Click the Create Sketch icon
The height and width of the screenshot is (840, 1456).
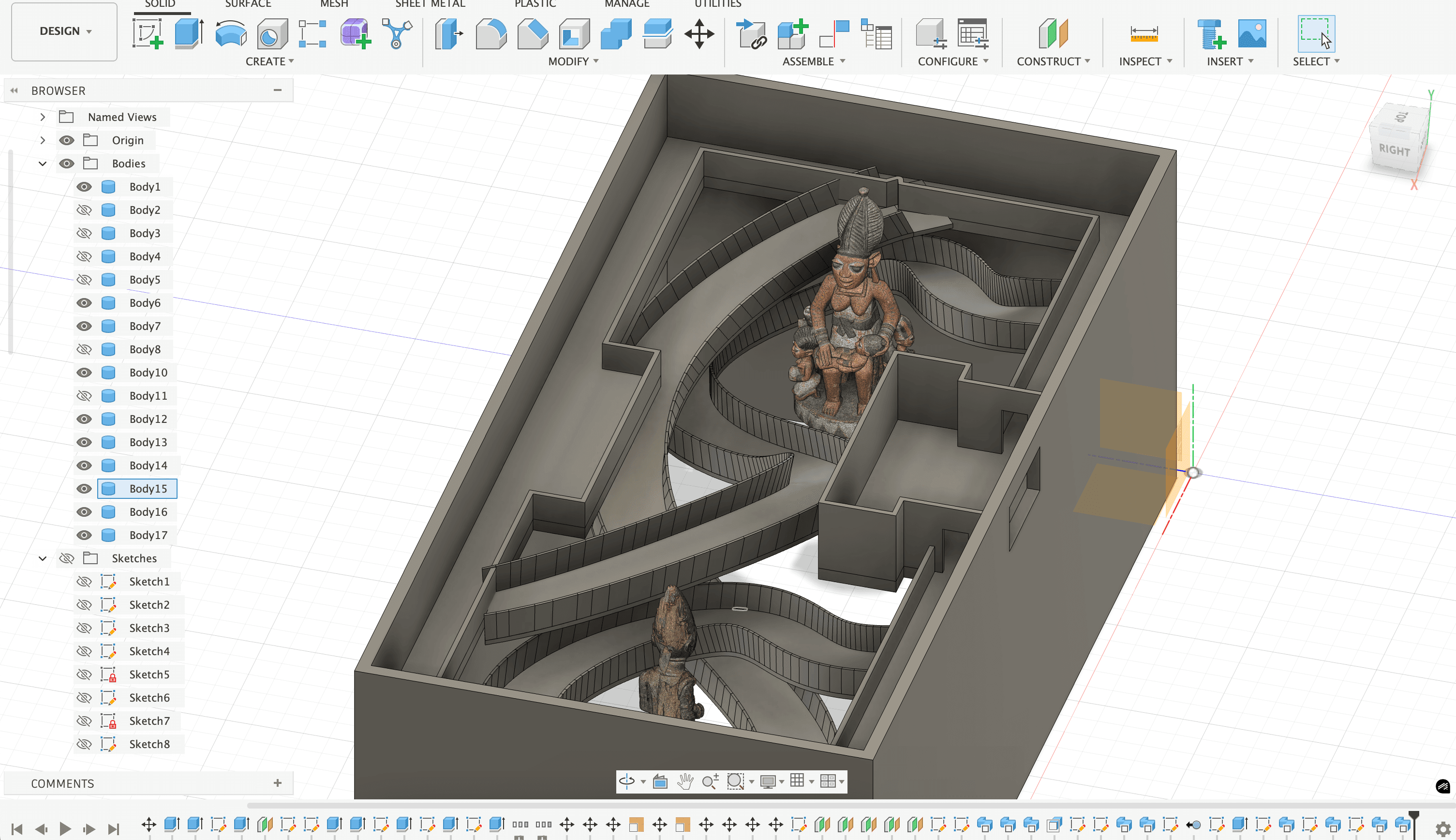(x=148, y=33)
